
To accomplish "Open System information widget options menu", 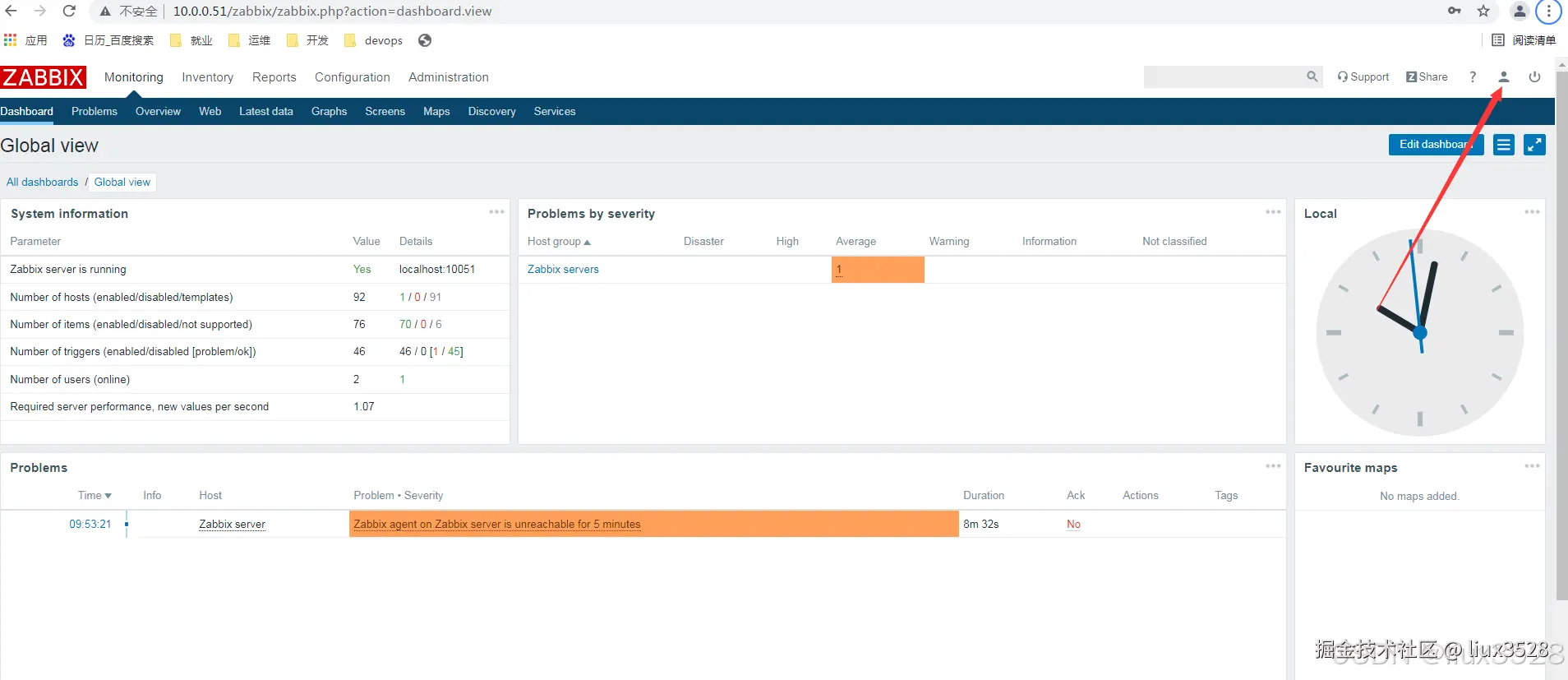I will tap(496, 212).
